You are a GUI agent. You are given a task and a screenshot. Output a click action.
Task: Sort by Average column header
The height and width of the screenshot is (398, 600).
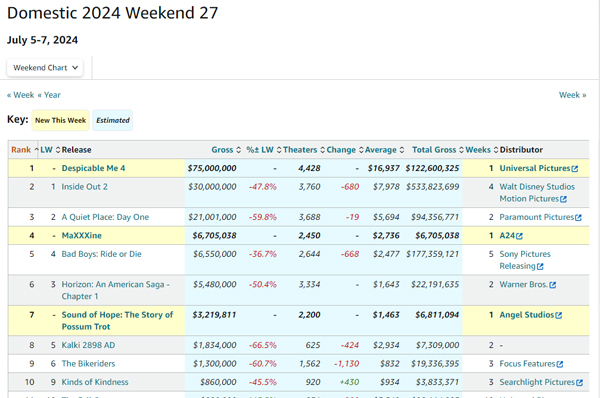click(x=384, y=150)
